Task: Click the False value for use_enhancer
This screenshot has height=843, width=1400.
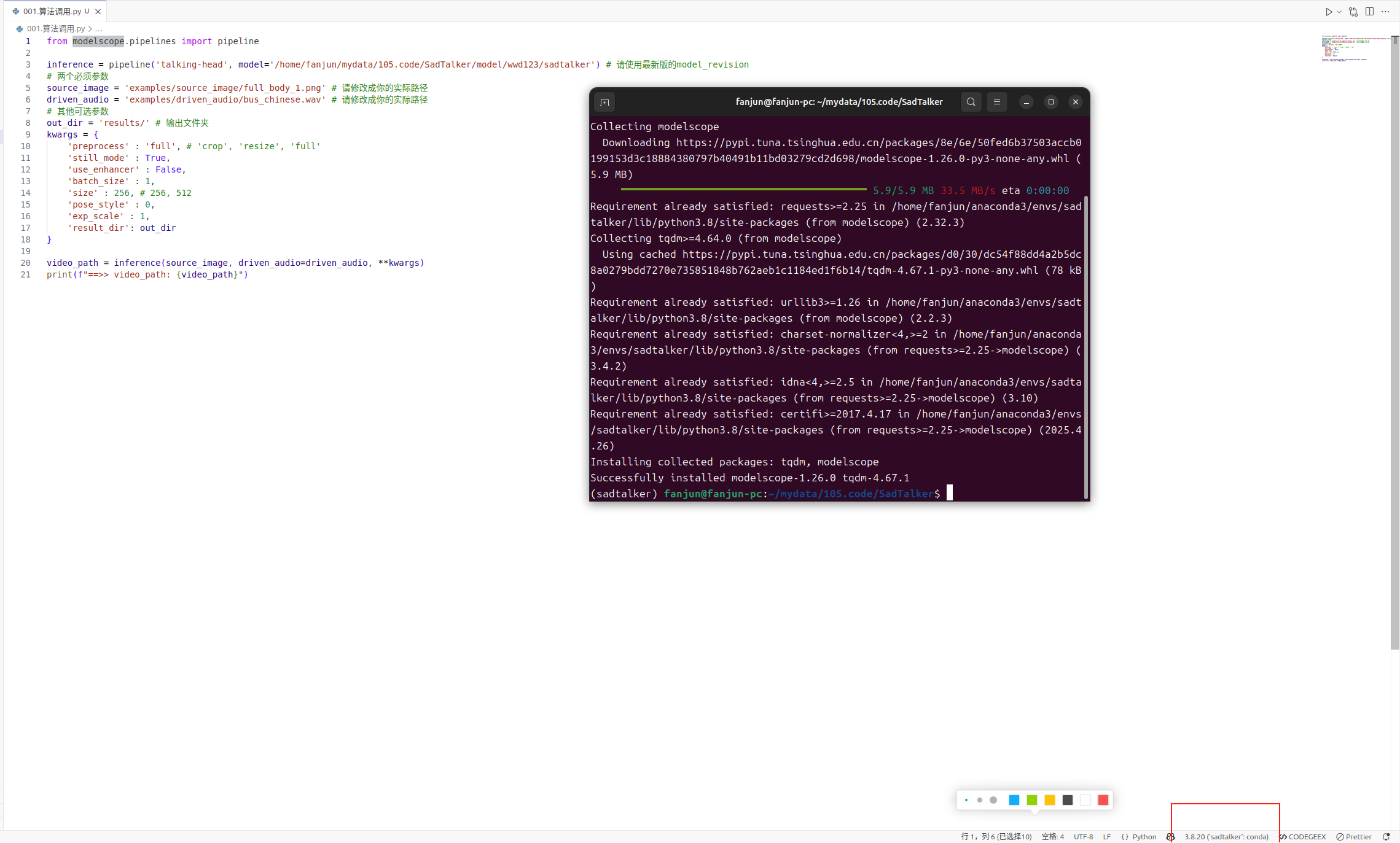Action: (x=168, y=169)
